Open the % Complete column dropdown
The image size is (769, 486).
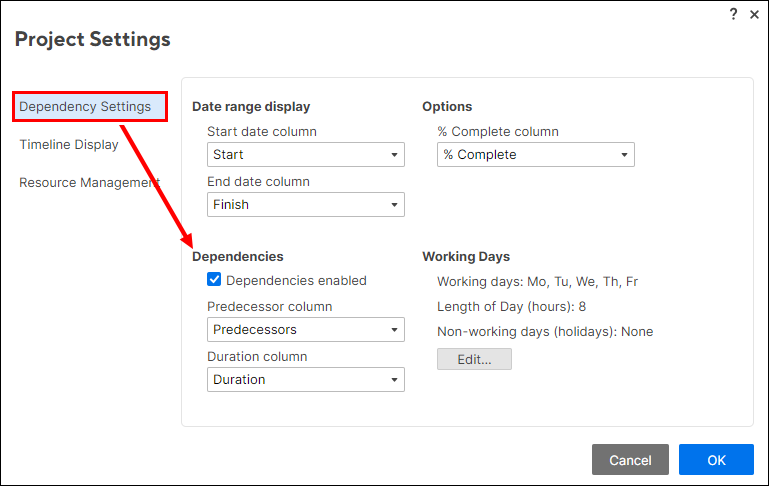click(x=535, y=155)
